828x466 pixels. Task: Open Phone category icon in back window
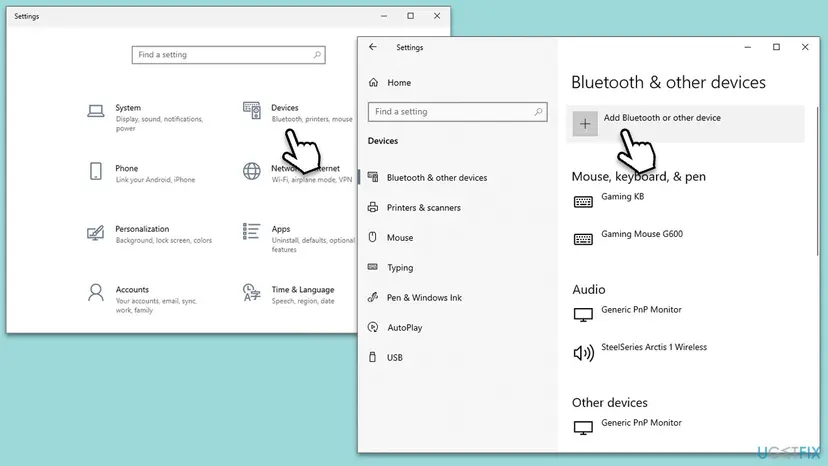[96, 171]
